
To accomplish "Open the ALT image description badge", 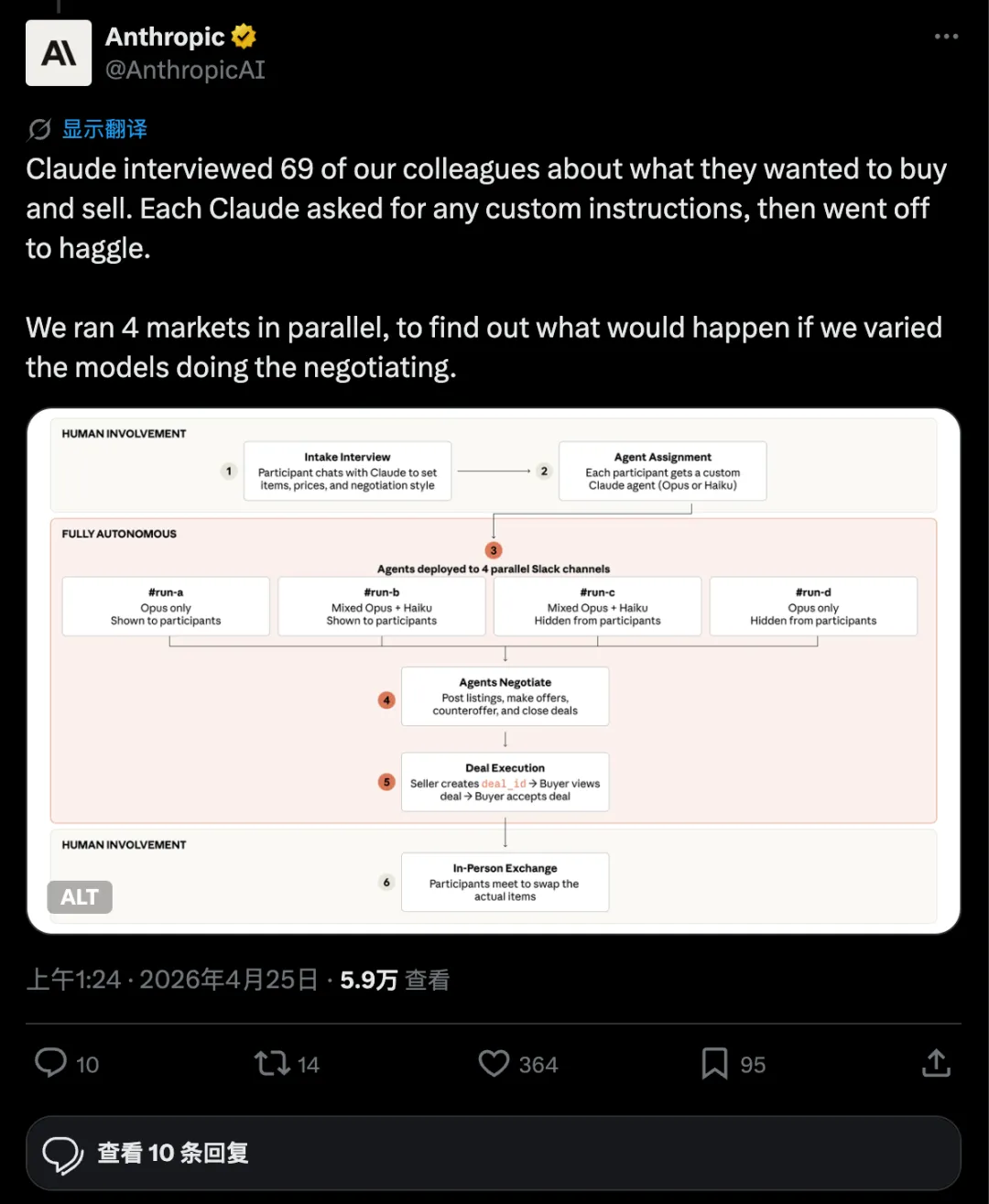I will 80,897.
